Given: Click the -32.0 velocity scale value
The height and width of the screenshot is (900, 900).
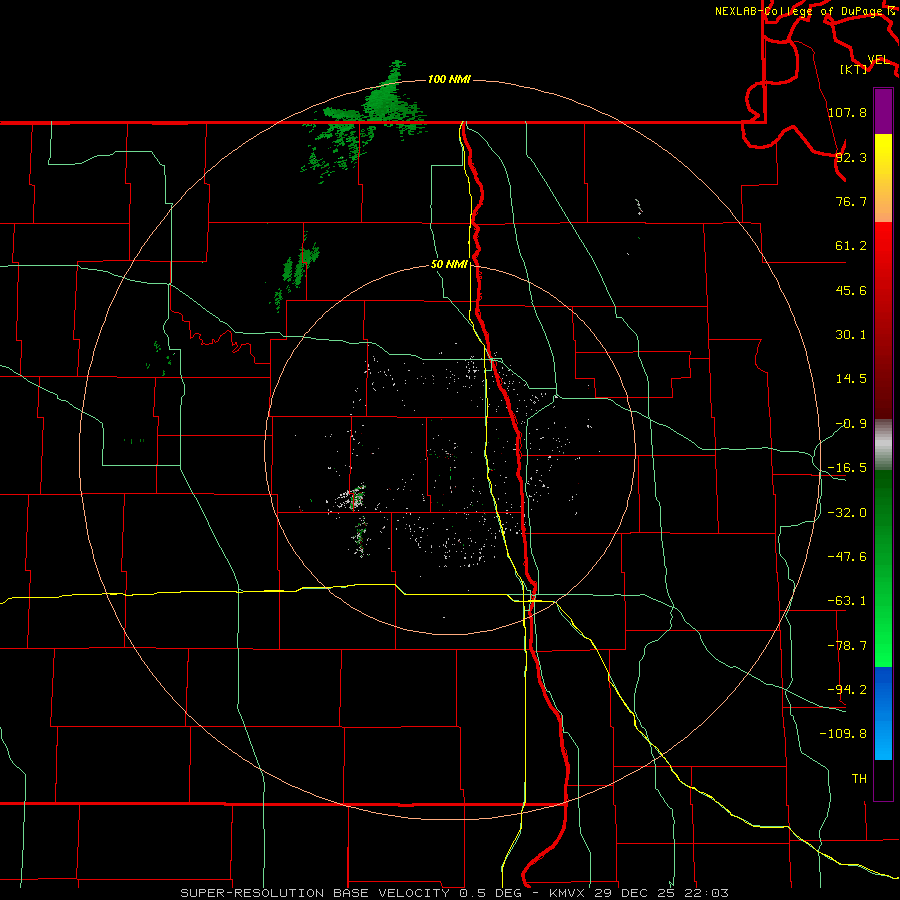Looking at the screenshot, I should [847, 513].
